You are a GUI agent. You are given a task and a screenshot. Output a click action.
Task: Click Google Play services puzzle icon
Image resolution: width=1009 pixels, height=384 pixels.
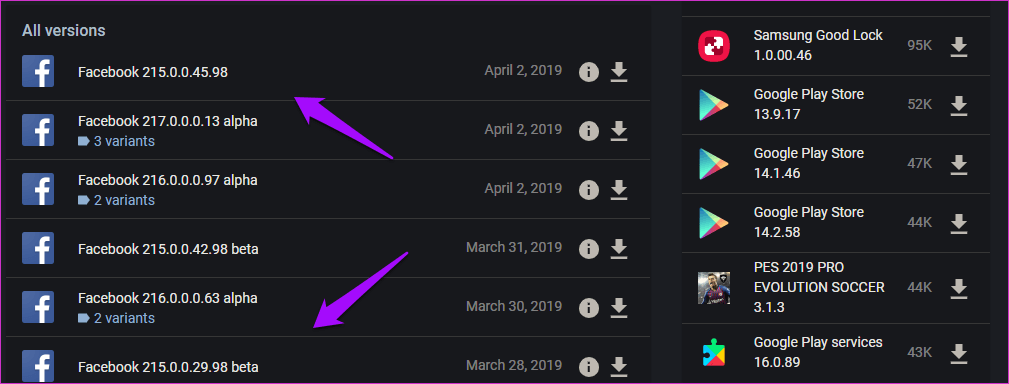click(714, 352)
